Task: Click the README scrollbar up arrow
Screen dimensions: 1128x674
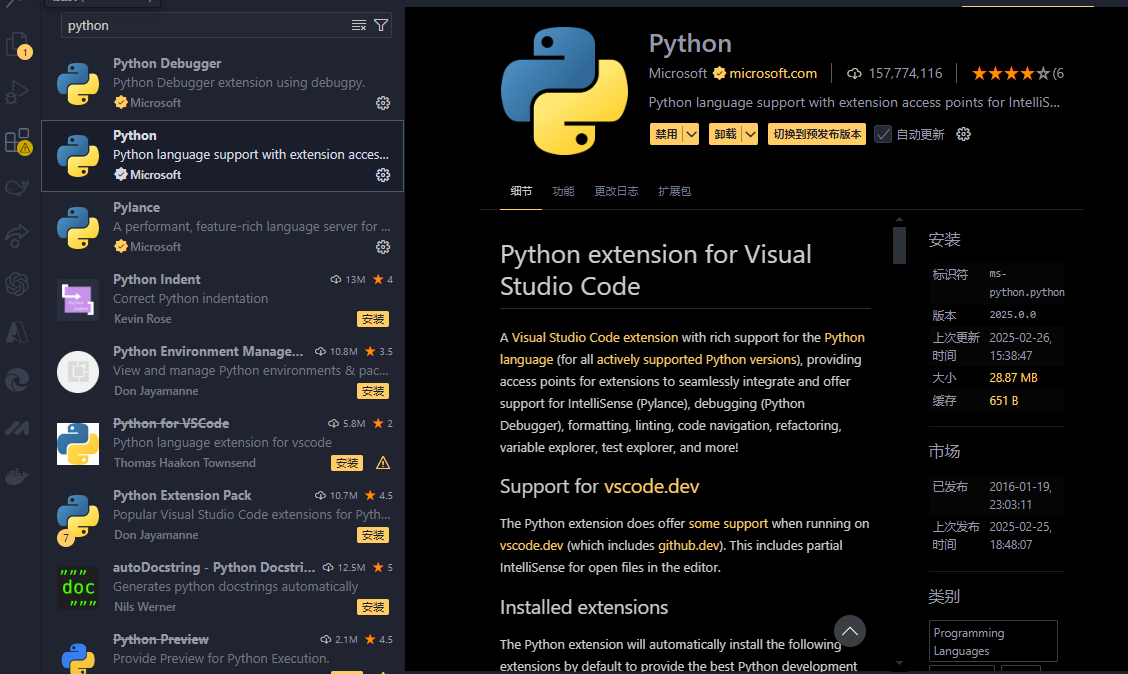Action: click(899, 219)
